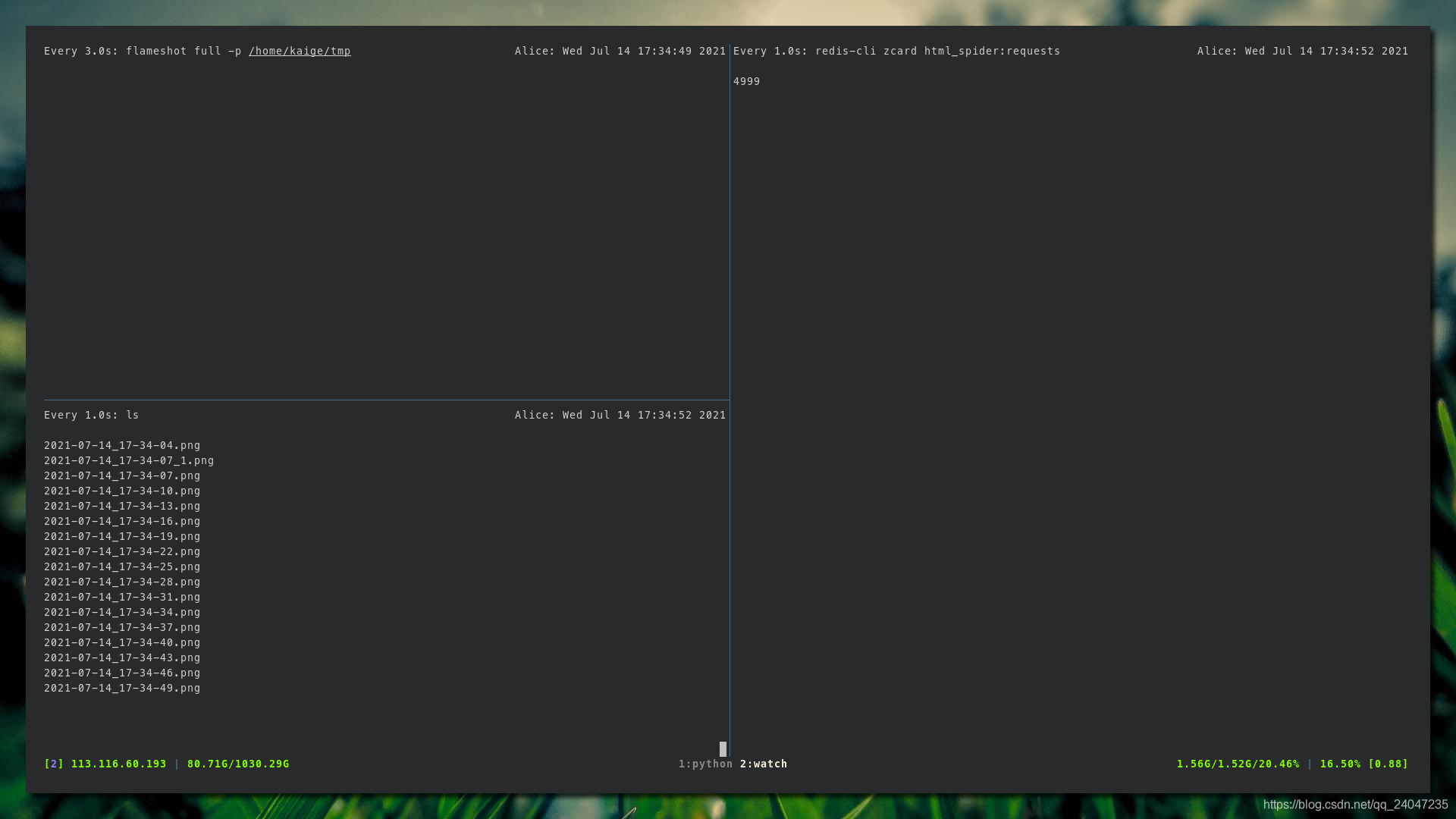Click file 2021-07-14_17-34-25.png
This screenshot has width=1456, height=819.
(x=122, y=566)
